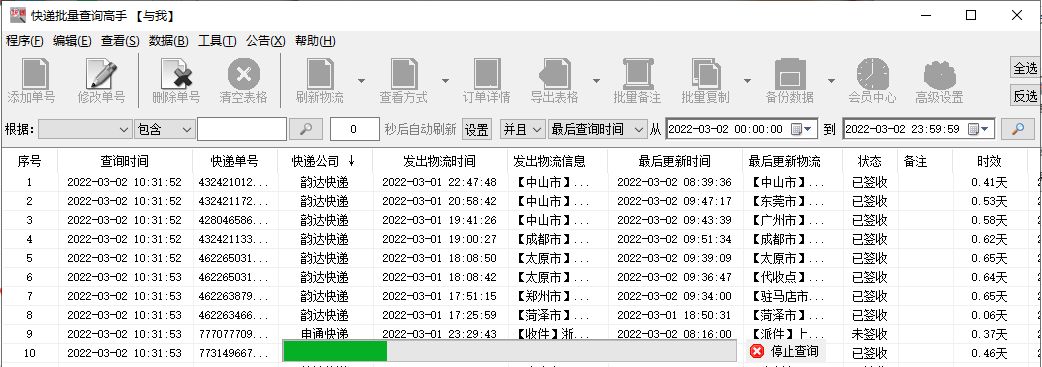1042x367 pixels.
Task: Open the 工具(T) menu
Action: (217, 41)
